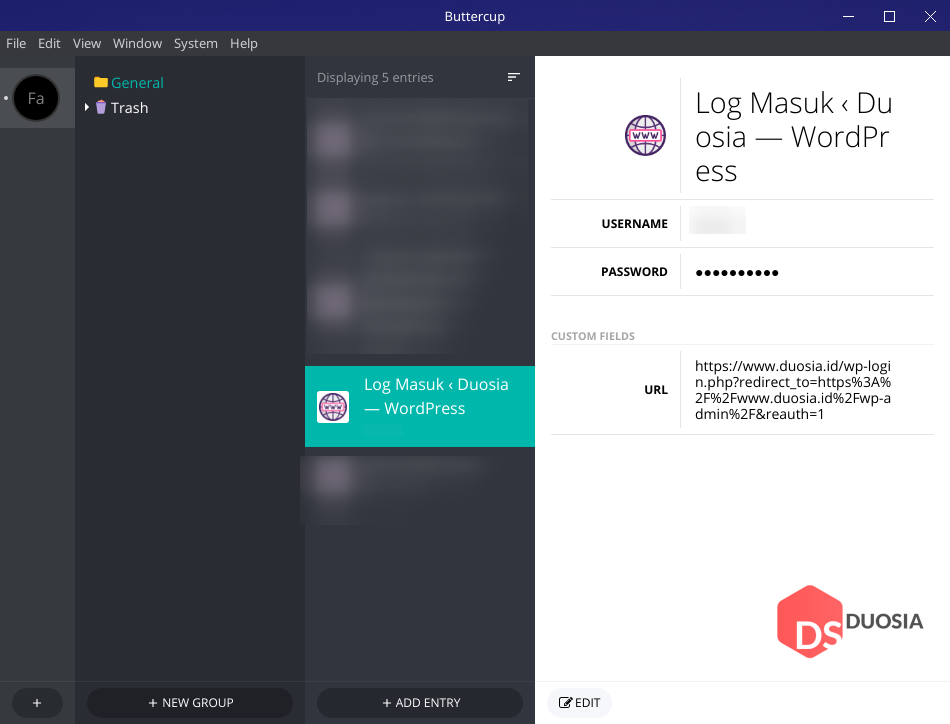Open the Edit menu
The height and width of the screenshot is (724, 950).
coord(49,44)
